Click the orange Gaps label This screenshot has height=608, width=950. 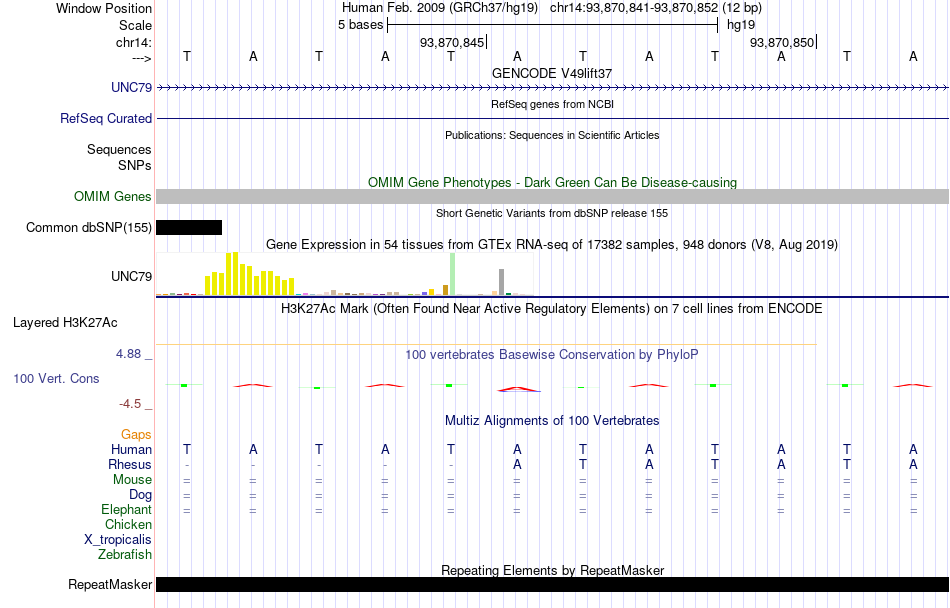click(x=136, y=434)
